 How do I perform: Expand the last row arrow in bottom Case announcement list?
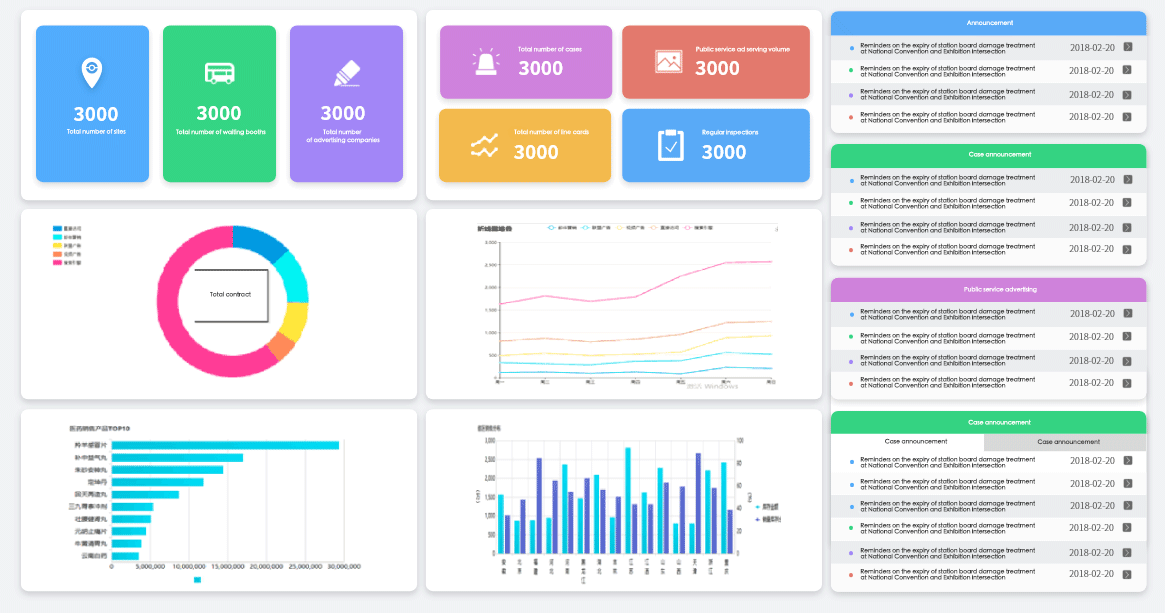click(x=1128, y=574)
